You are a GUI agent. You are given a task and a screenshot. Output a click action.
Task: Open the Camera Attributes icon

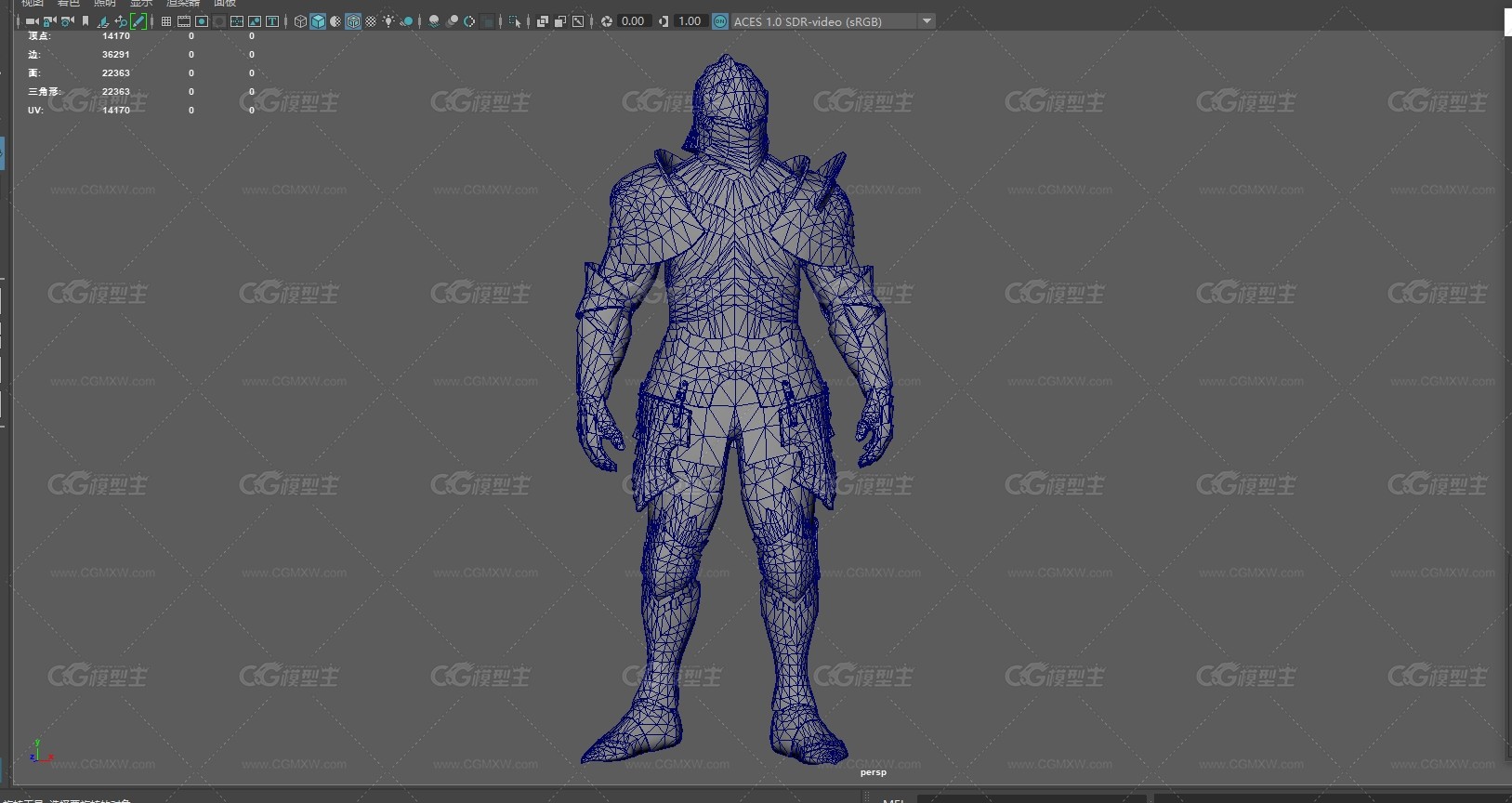click(68, 21)
